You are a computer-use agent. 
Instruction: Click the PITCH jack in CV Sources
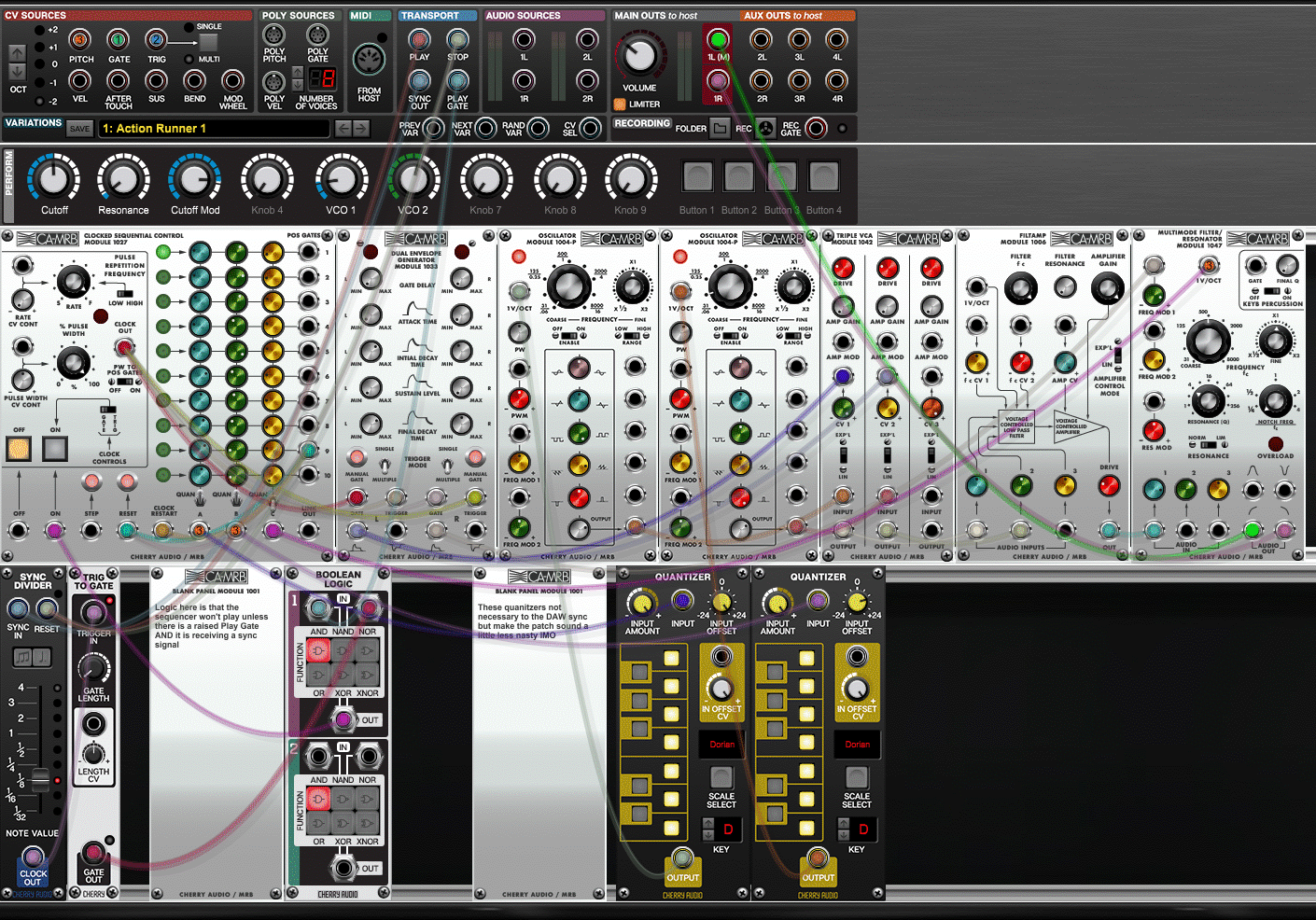click(x=80, y=39)
